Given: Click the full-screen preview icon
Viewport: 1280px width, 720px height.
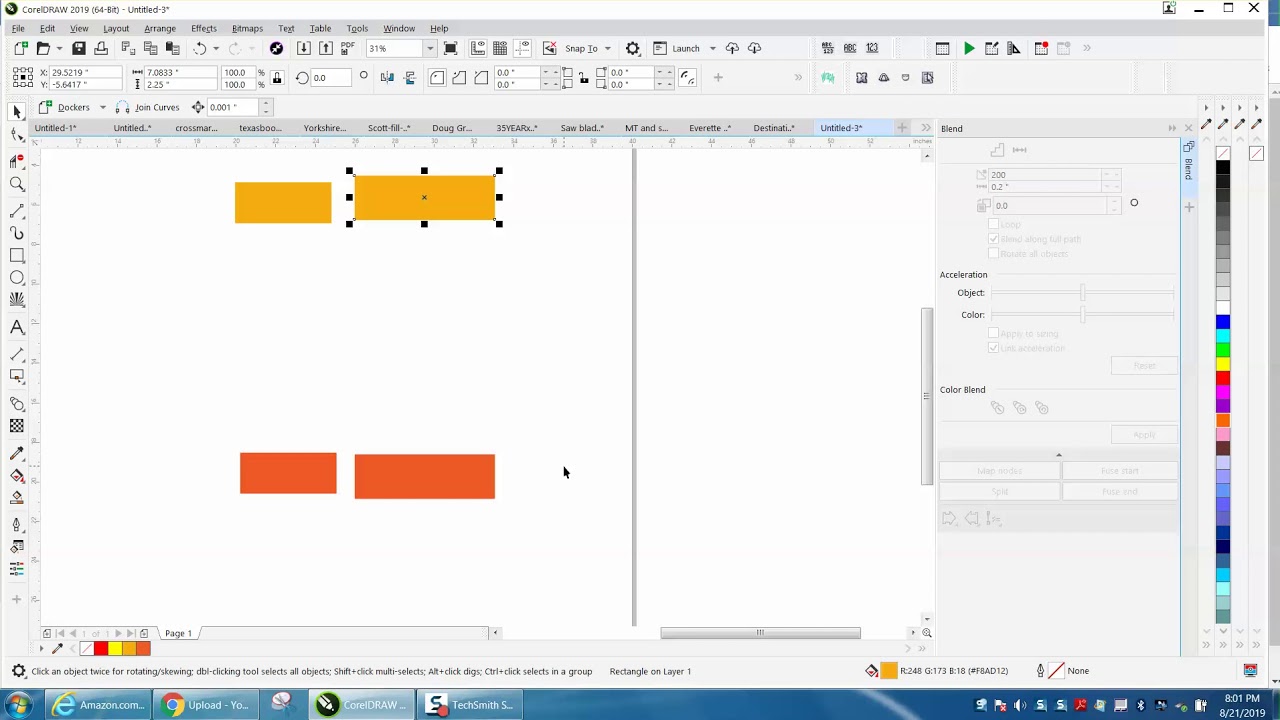Looking at the screenshot, I should [x=451, y=48].
